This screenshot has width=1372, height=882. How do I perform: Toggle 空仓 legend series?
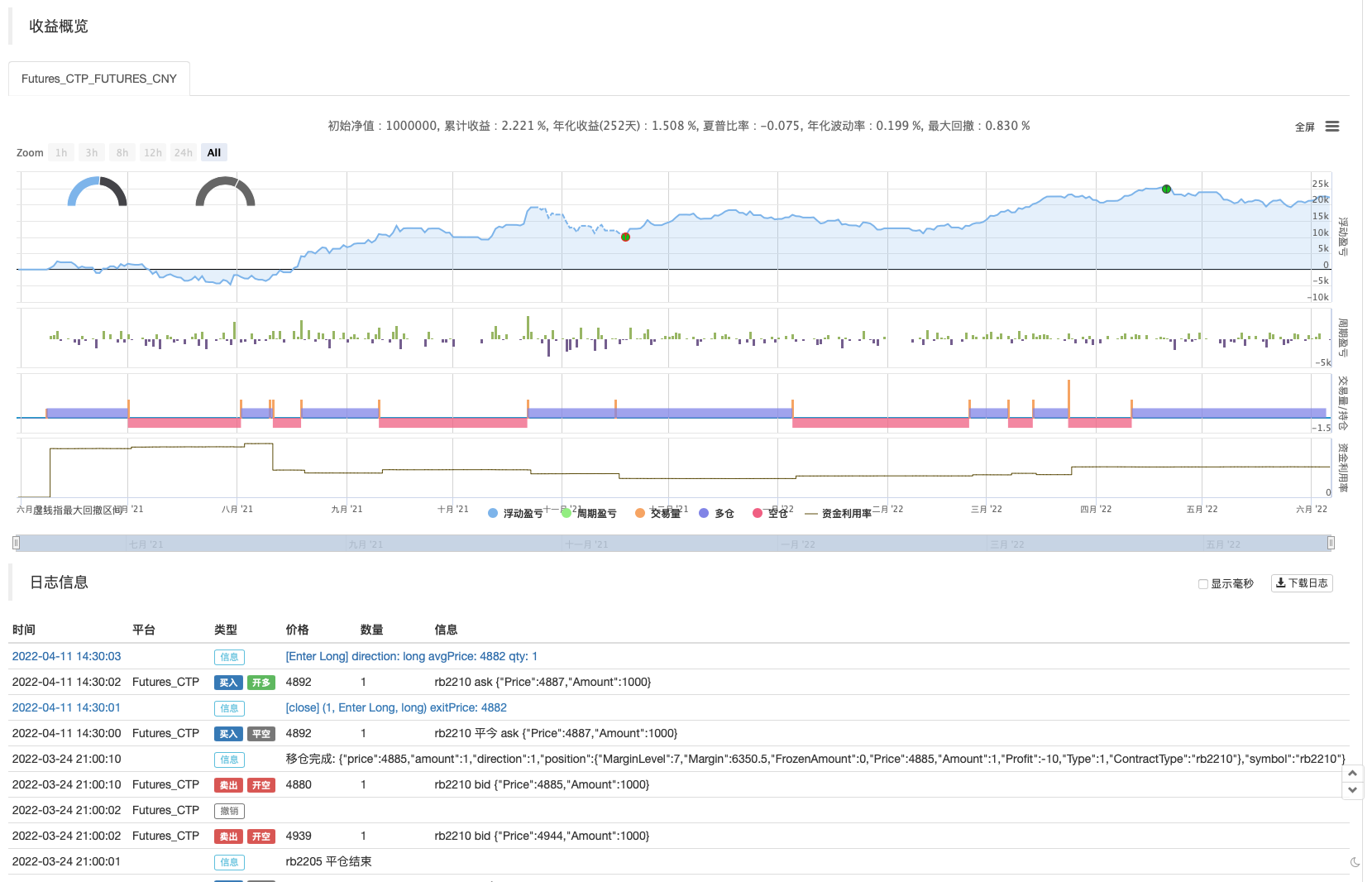point(771,514)
